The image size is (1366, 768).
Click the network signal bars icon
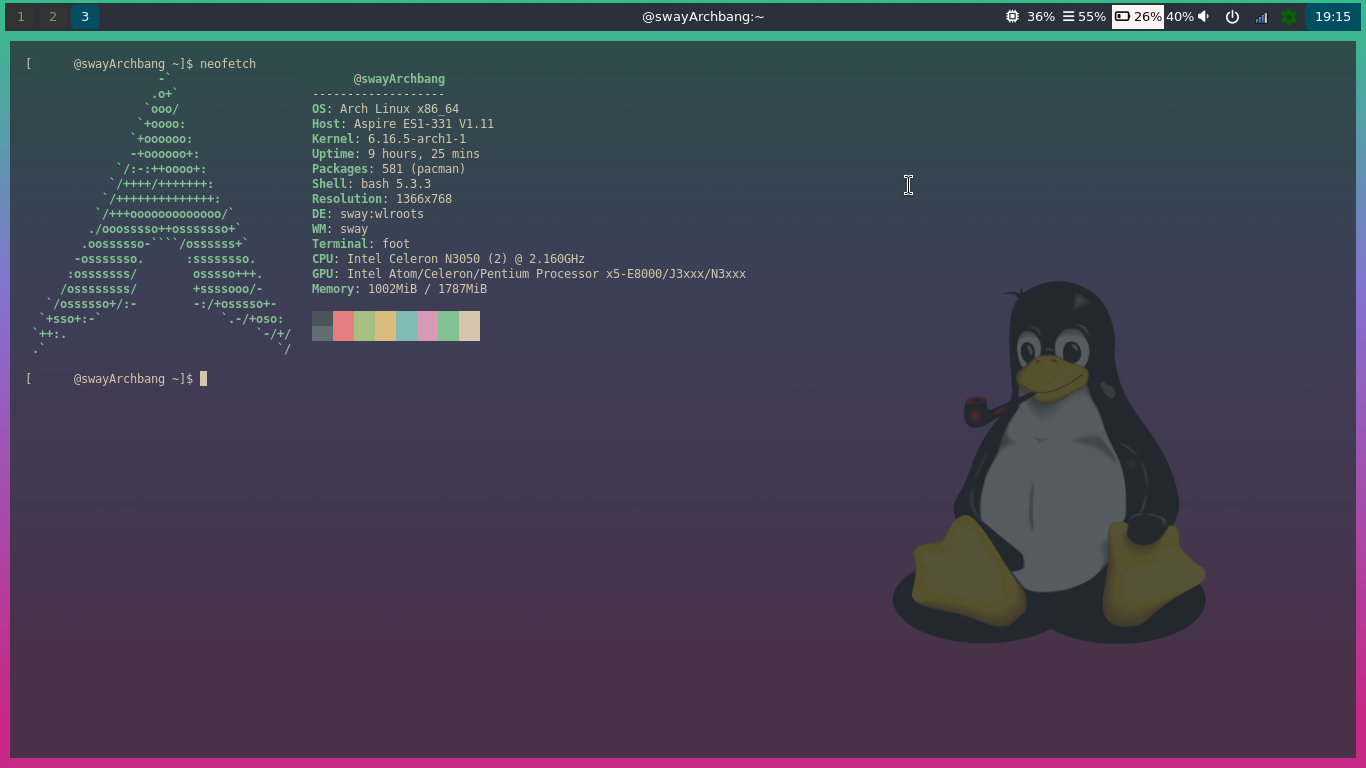[1261, 17]
